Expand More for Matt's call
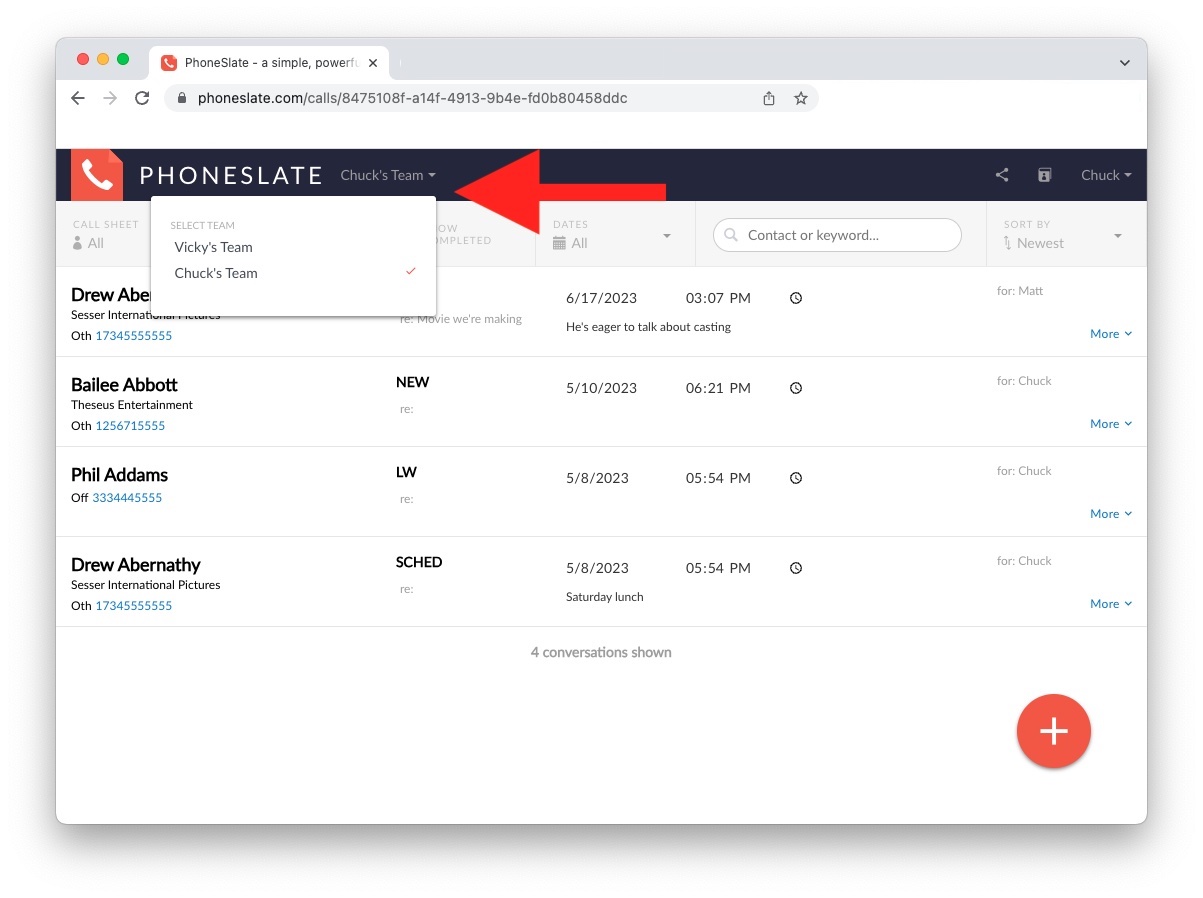Viewport: 1203px width, 898px height. coord(1111,334)
